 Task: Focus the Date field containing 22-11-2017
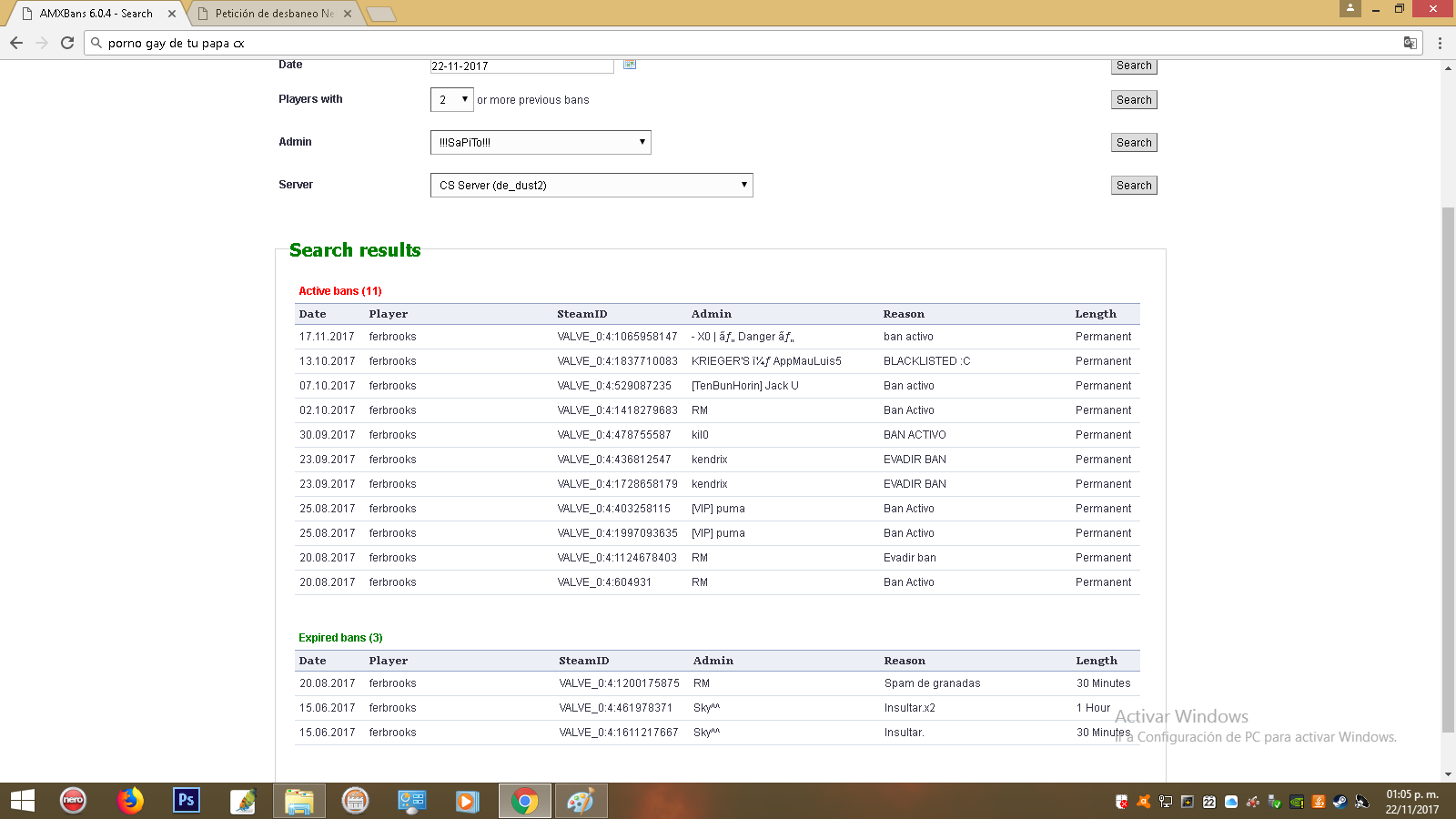(x=522, y=66)
